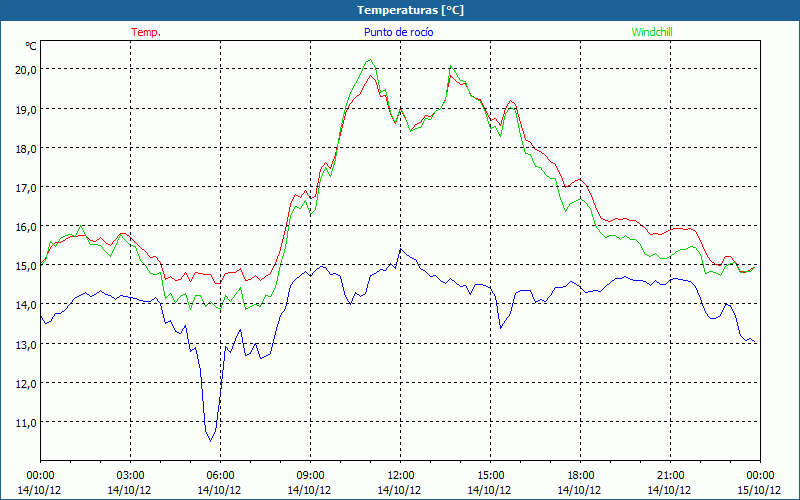Viewport: 800px width, 500px height.
Task: Click the 13,0 y-axis label
Action: (26, 344)
